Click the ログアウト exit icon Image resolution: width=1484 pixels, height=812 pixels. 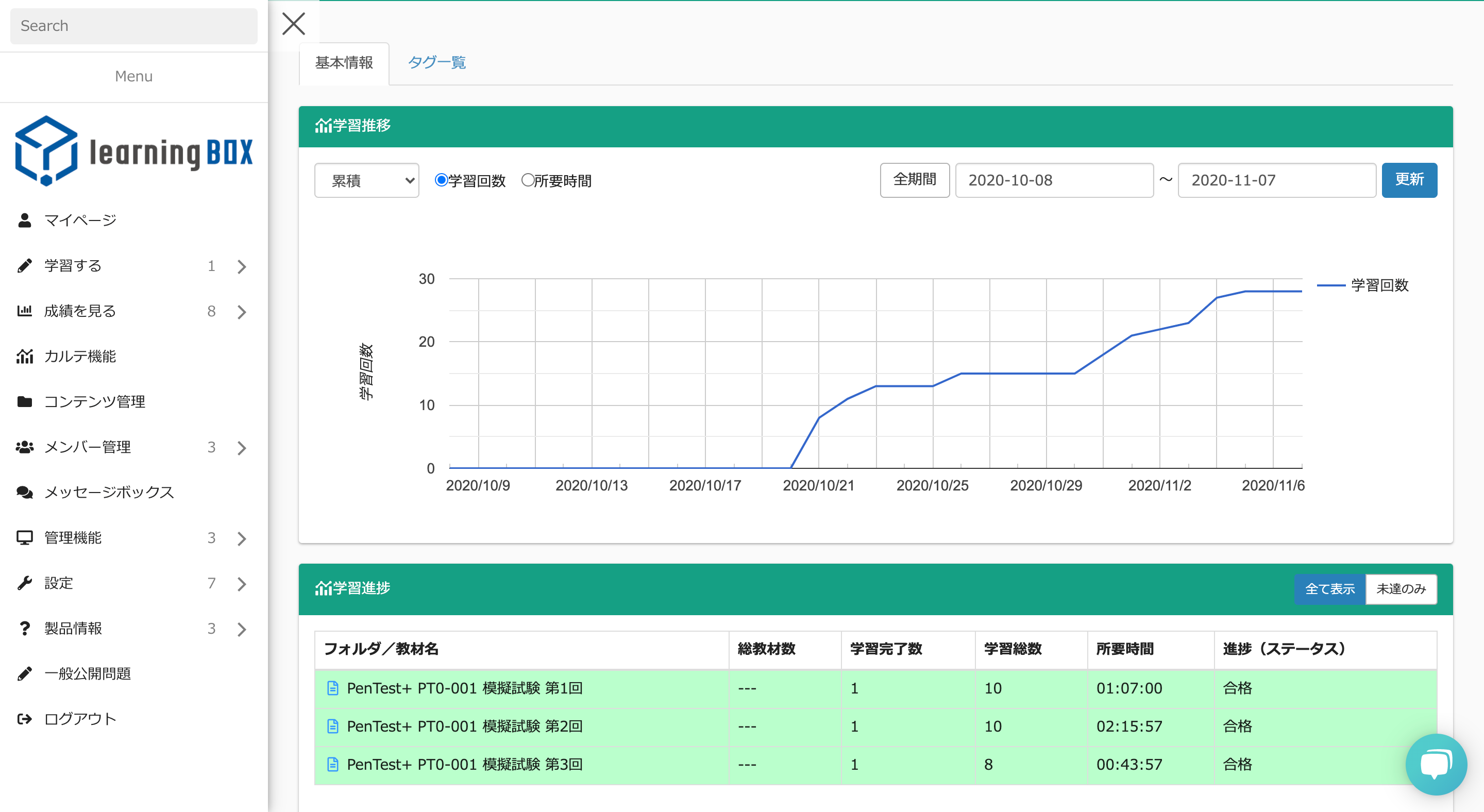click(x=24, y=719)
